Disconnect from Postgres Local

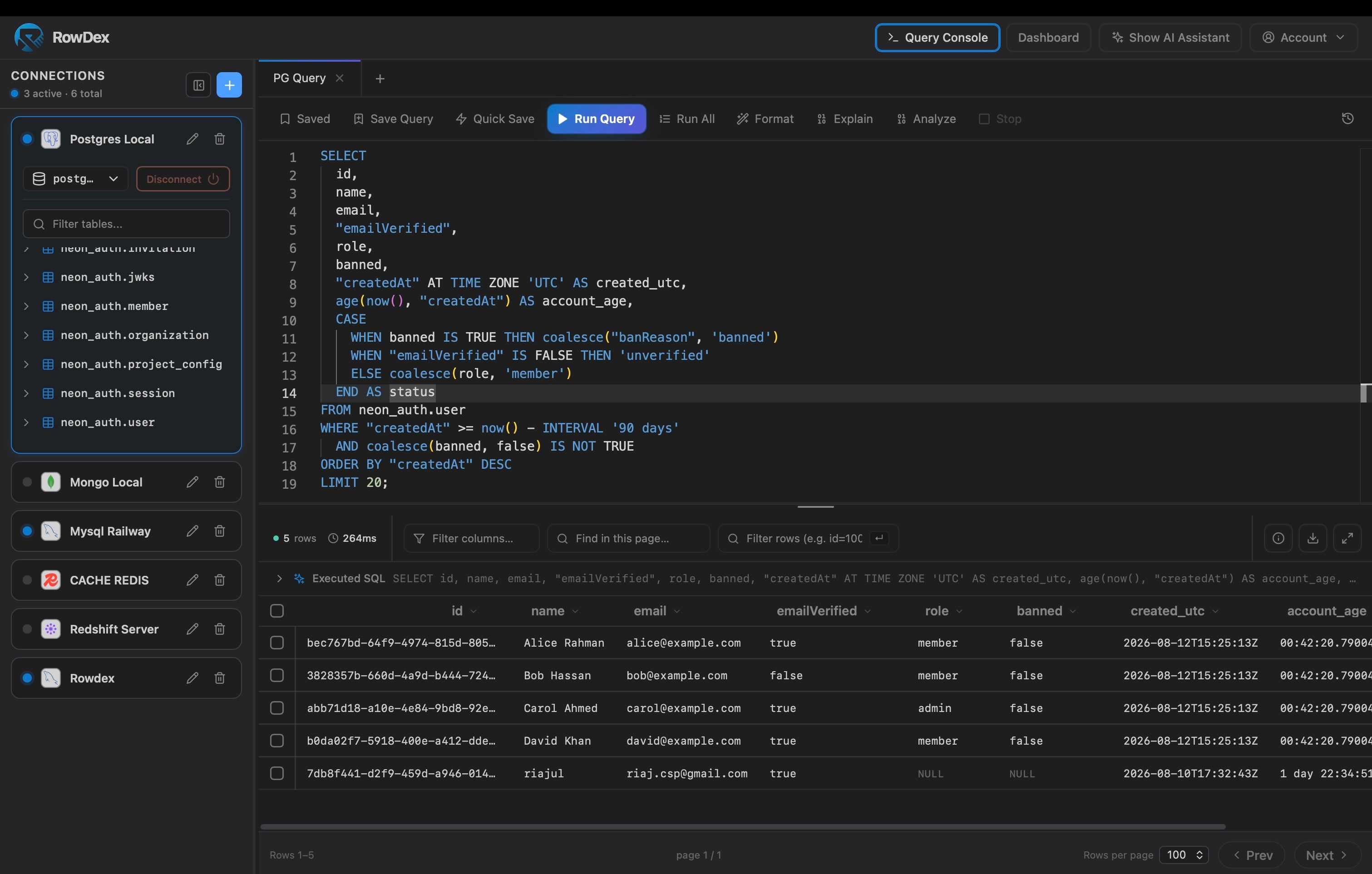pos(183,179)
